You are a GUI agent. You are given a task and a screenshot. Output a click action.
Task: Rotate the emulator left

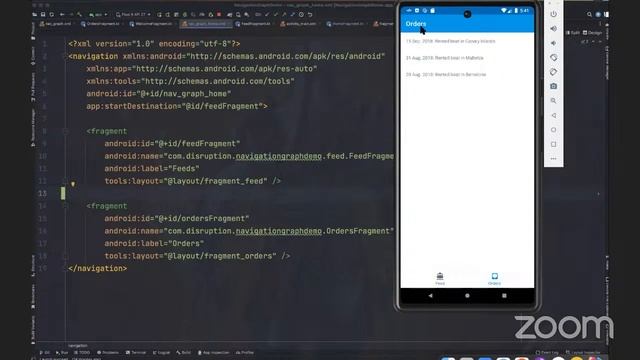coord(553,58)
